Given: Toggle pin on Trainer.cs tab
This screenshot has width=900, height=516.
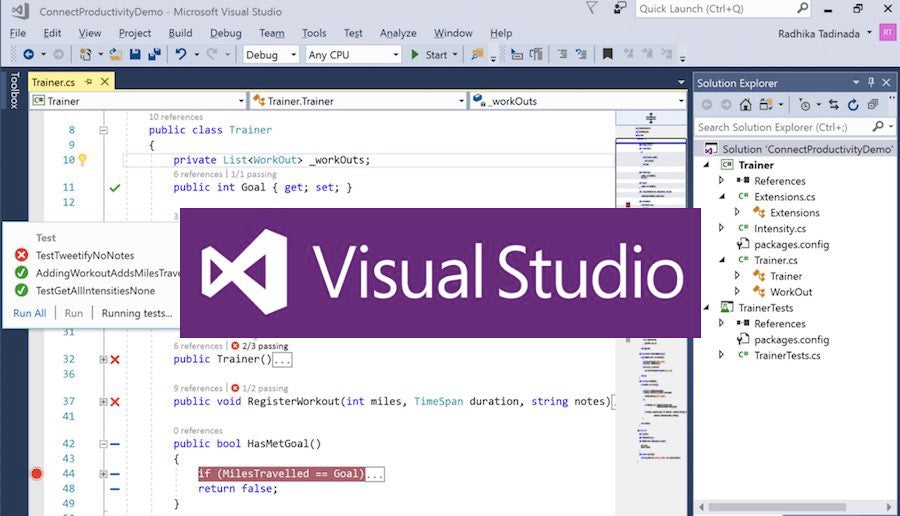Looking at the screenshot, I should click(89, 81).
